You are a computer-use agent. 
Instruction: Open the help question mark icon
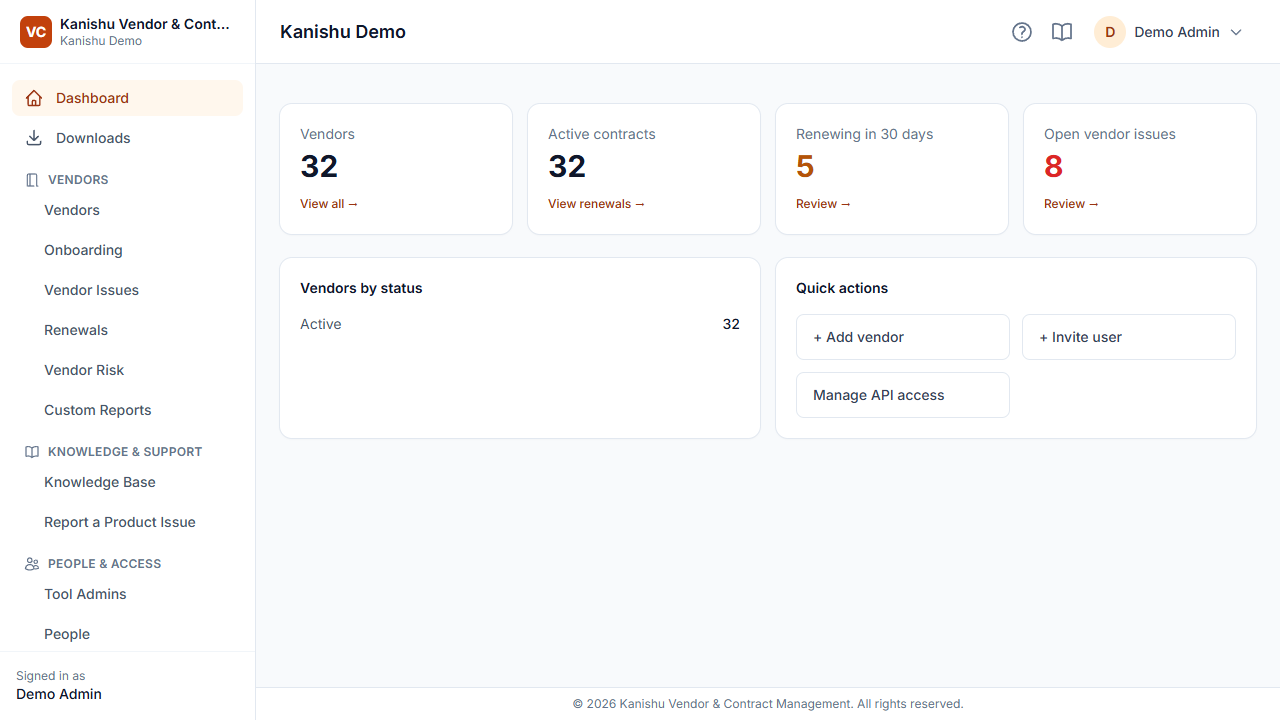pyautogui.click(x=1022, y=32)
